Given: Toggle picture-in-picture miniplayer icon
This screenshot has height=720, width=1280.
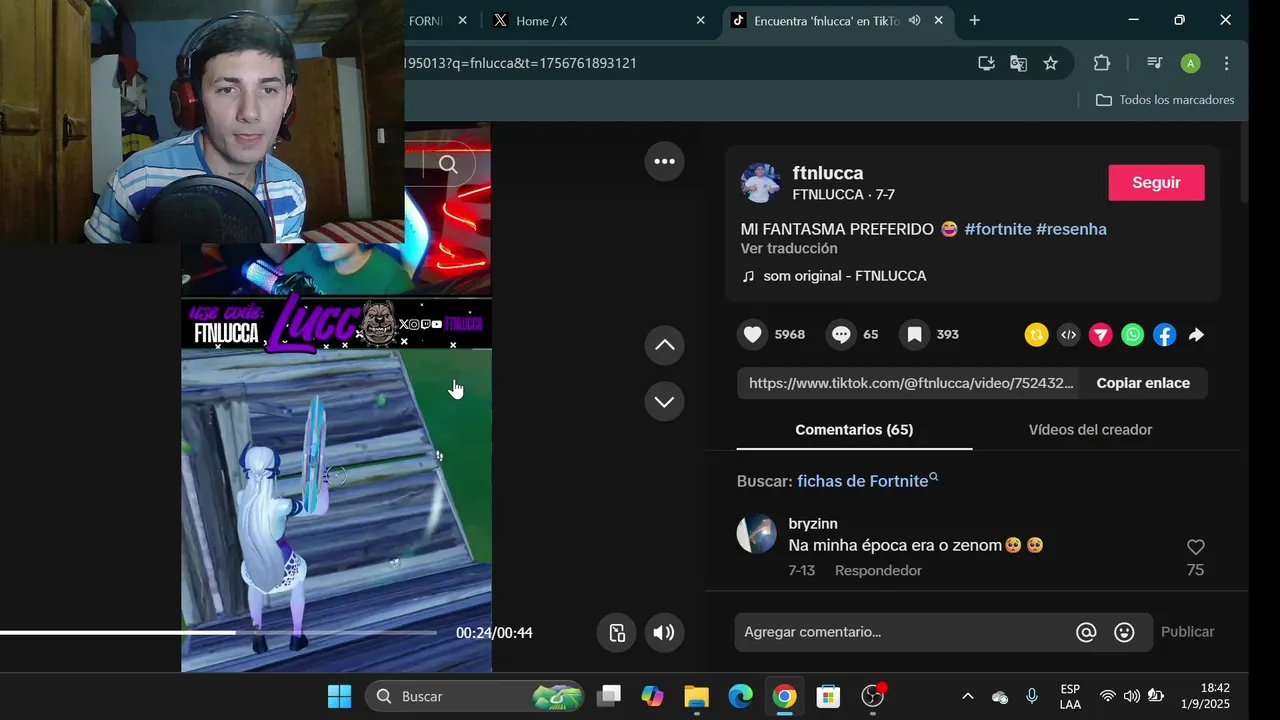Looking at the screenshot, I should pyautogui.click(x=617, y=632).
